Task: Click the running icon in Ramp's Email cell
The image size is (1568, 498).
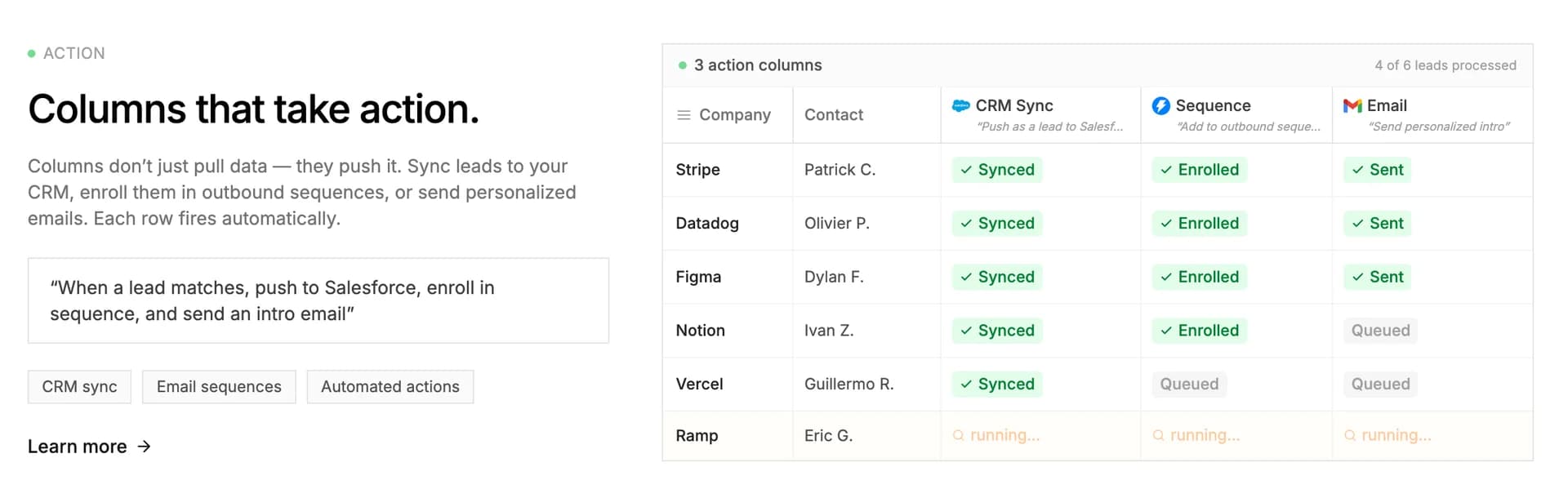Action: click(x=1350, y=436)
